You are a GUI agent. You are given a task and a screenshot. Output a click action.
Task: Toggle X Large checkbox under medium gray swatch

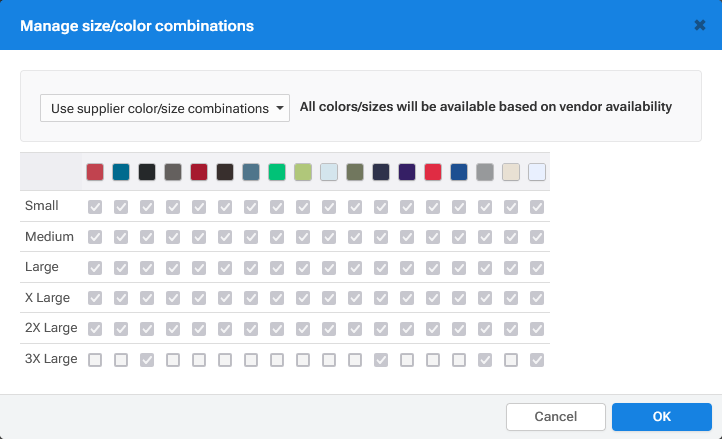(485, 298)
